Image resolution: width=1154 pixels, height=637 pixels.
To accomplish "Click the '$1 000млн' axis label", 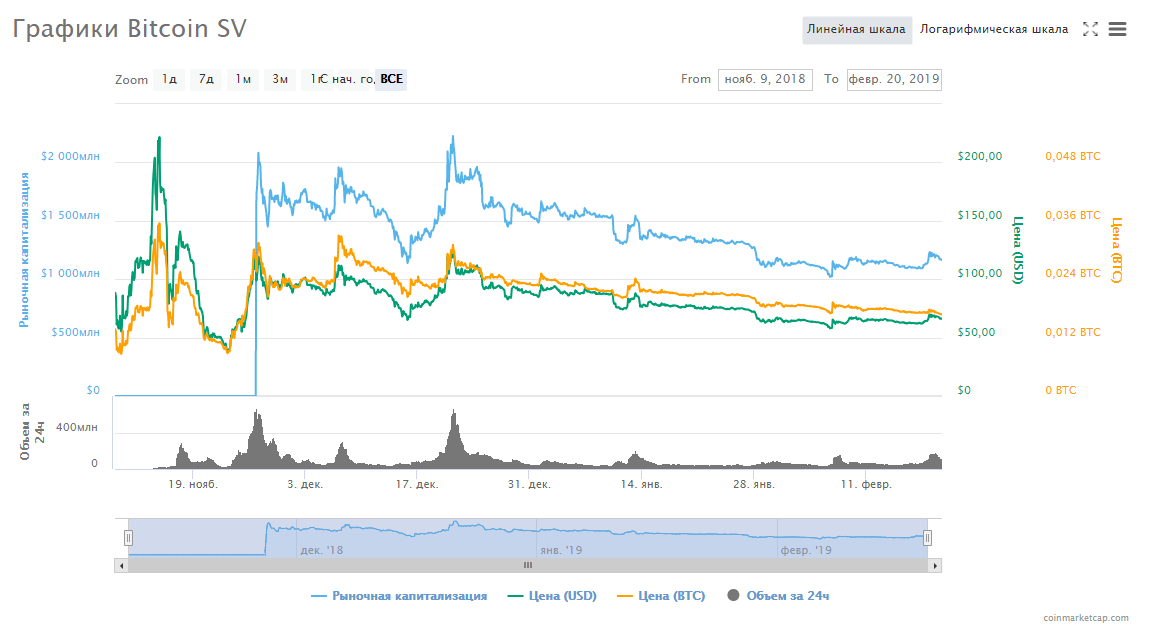I will [70, 273].
